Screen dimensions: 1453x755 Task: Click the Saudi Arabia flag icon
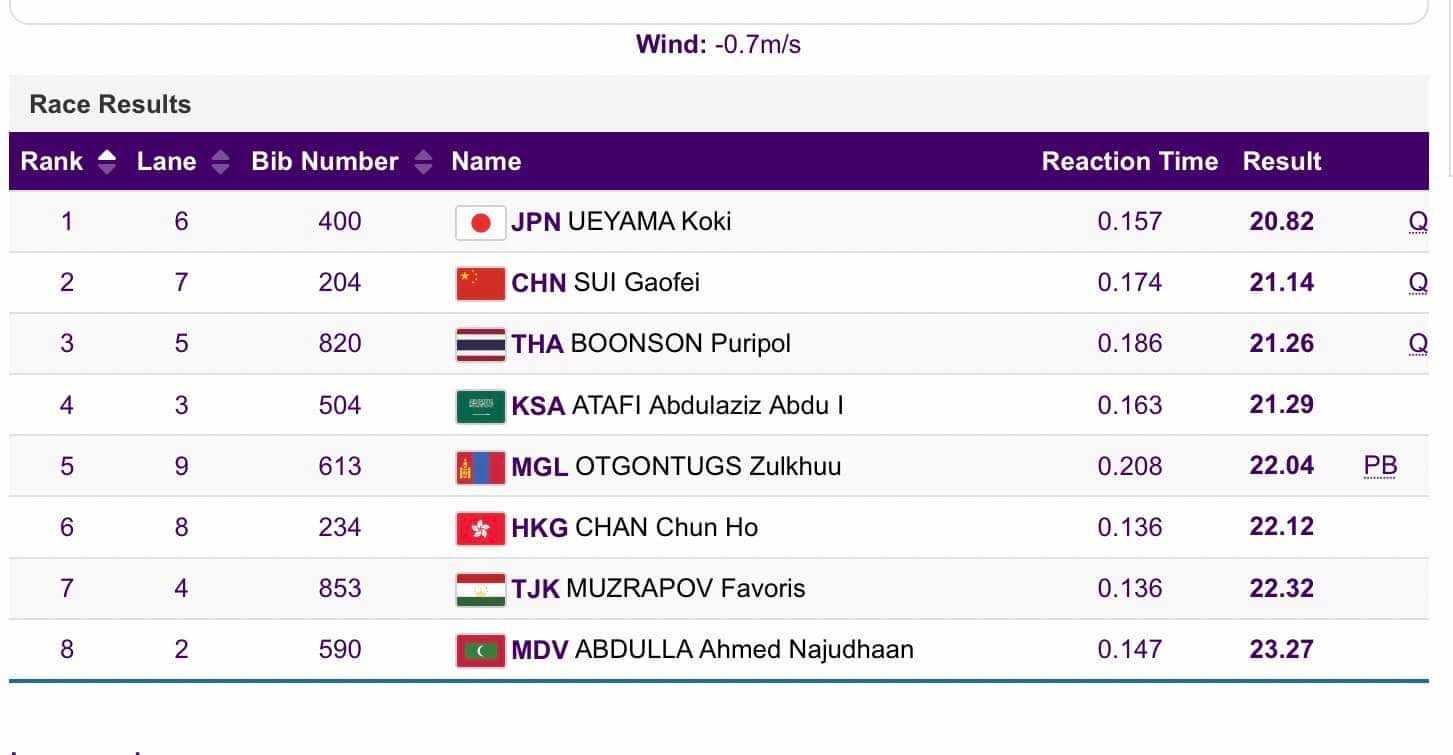[x=480, y=406]
